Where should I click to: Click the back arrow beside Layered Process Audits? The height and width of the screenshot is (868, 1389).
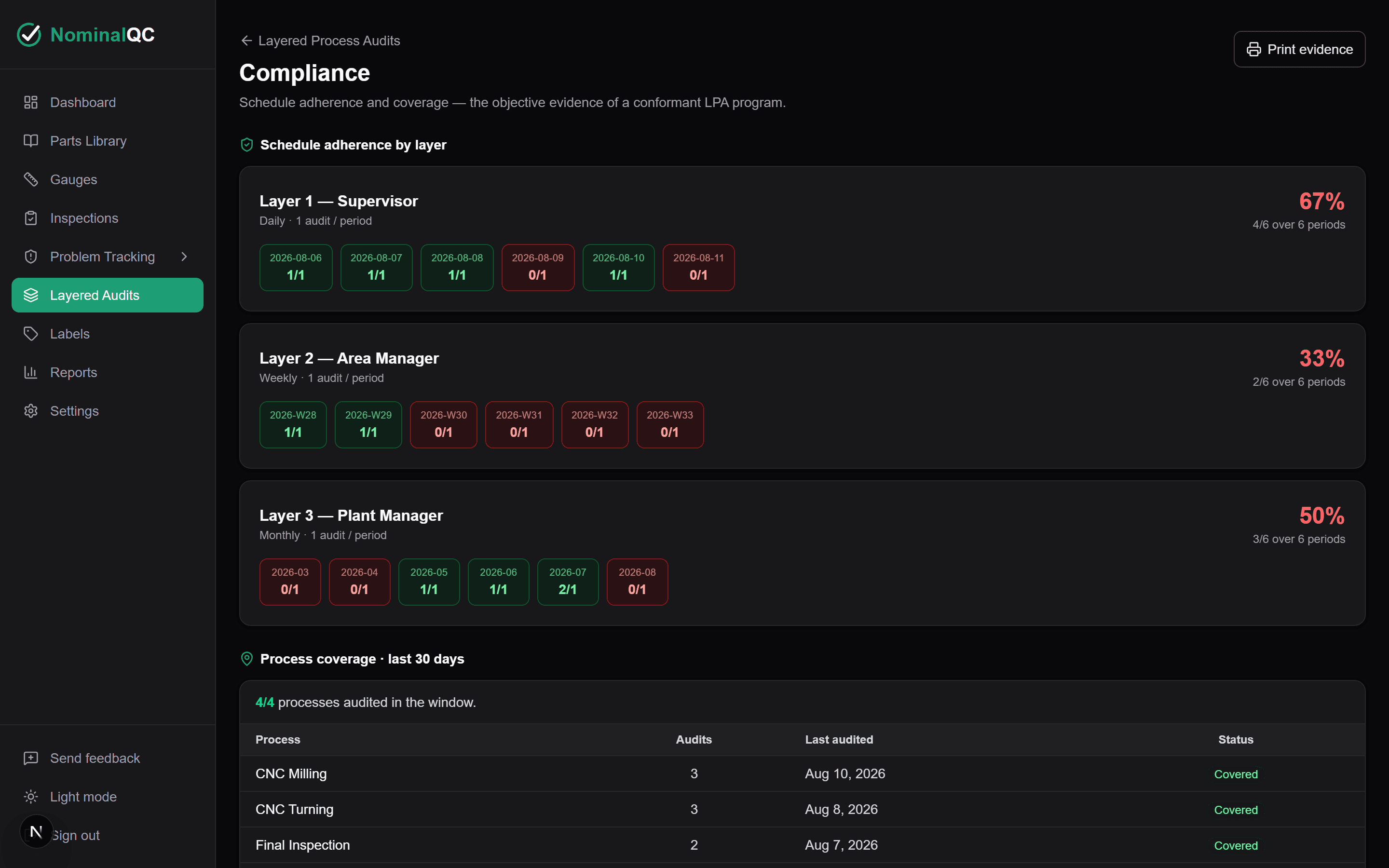(247, 41)
